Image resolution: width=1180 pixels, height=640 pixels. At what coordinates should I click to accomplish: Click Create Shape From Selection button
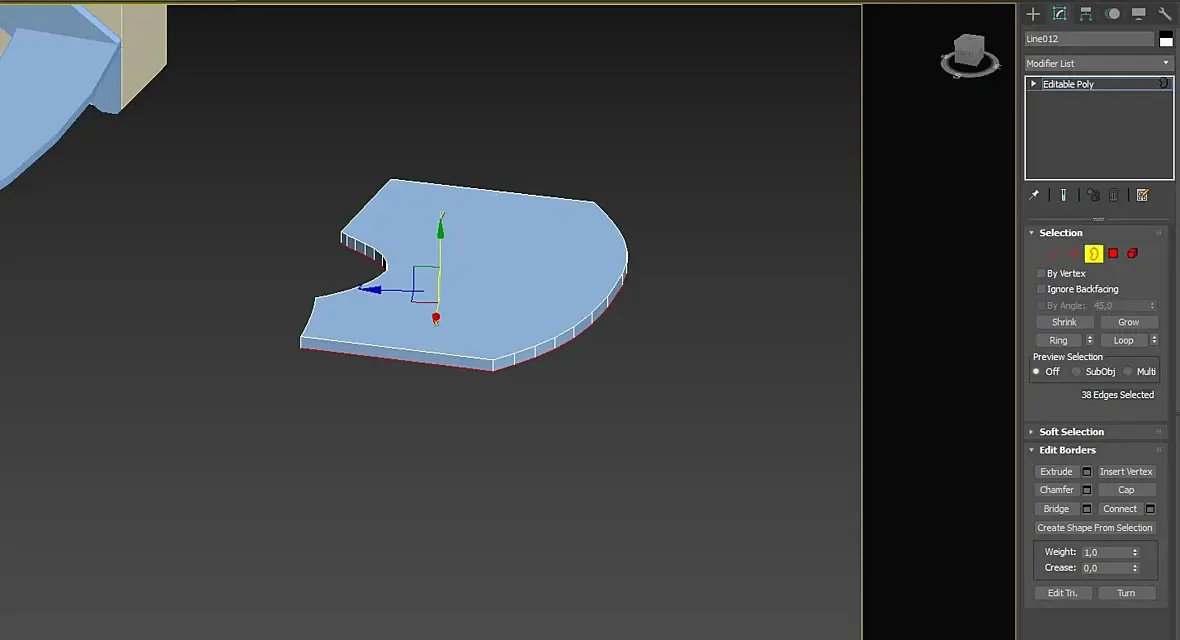coord(1094,528)
